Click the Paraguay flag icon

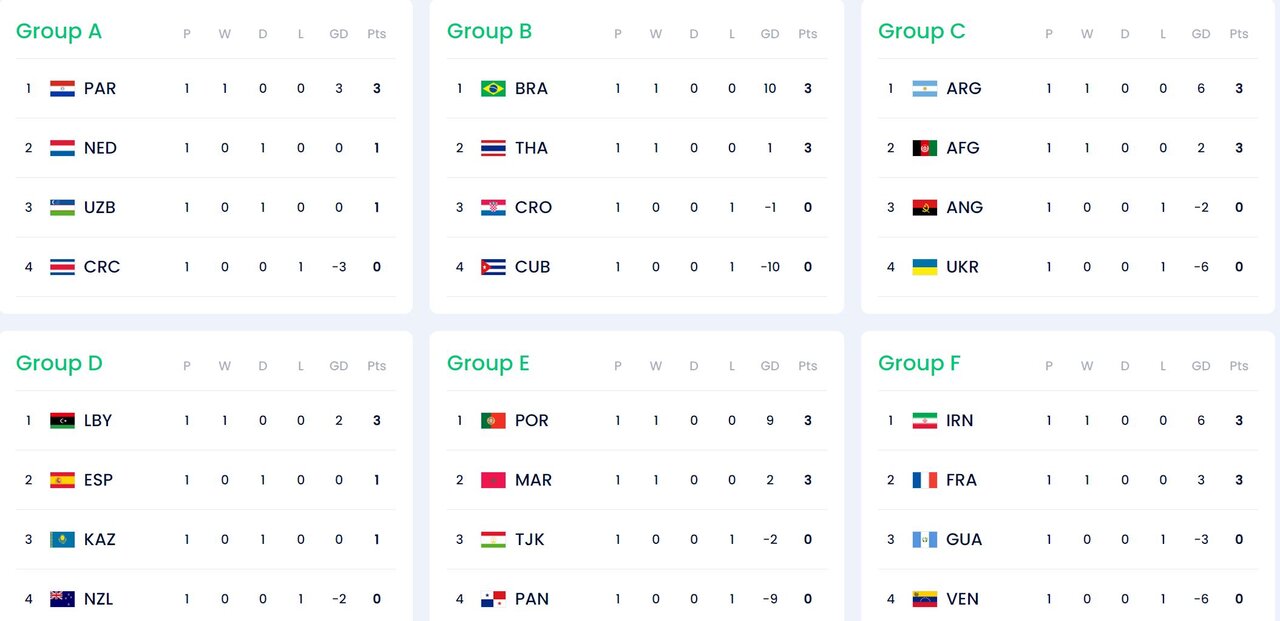pos(63,89)
